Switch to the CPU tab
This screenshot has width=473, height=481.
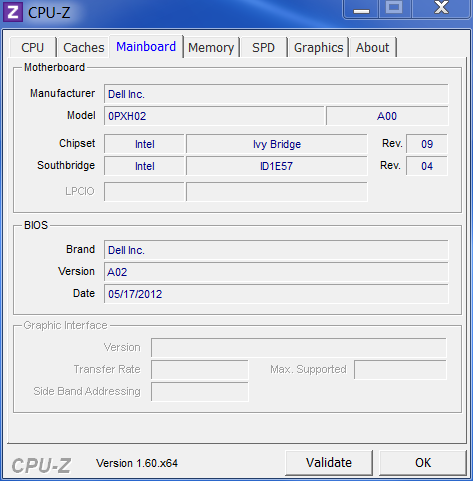[33, 48]
